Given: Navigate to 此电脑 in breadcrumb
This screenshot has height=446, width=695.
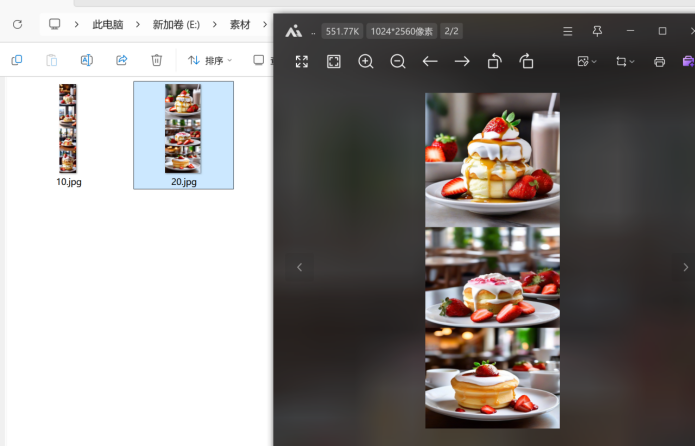Looking at the screenshot, I should 108,24.
